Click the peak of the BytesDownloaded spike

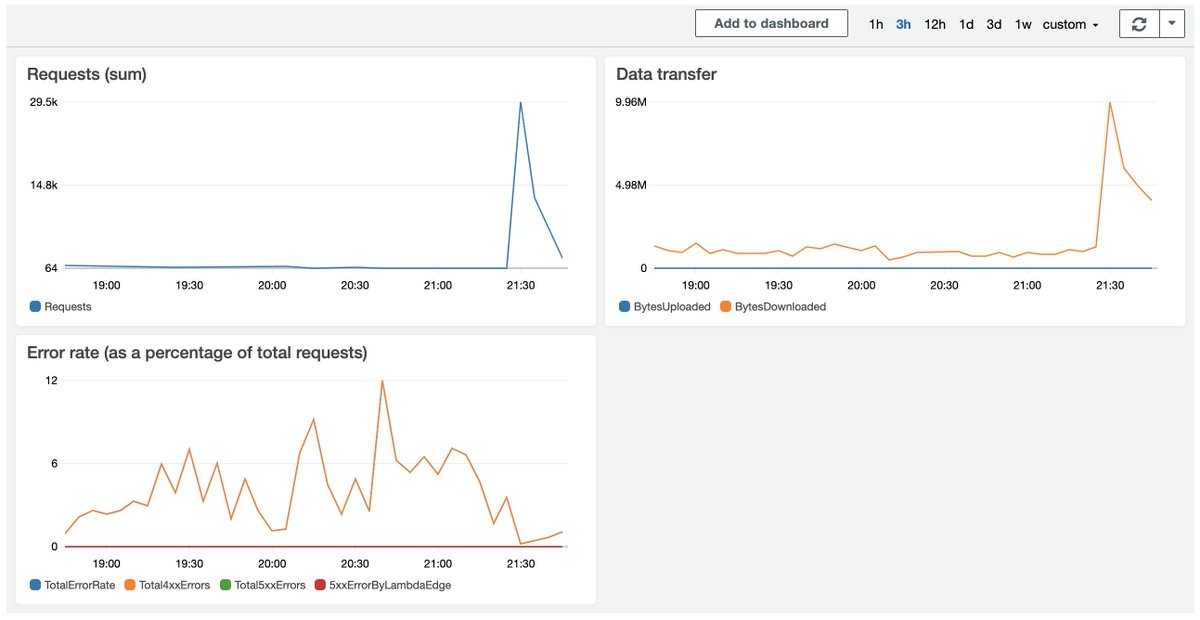[x=1109, y=102]
